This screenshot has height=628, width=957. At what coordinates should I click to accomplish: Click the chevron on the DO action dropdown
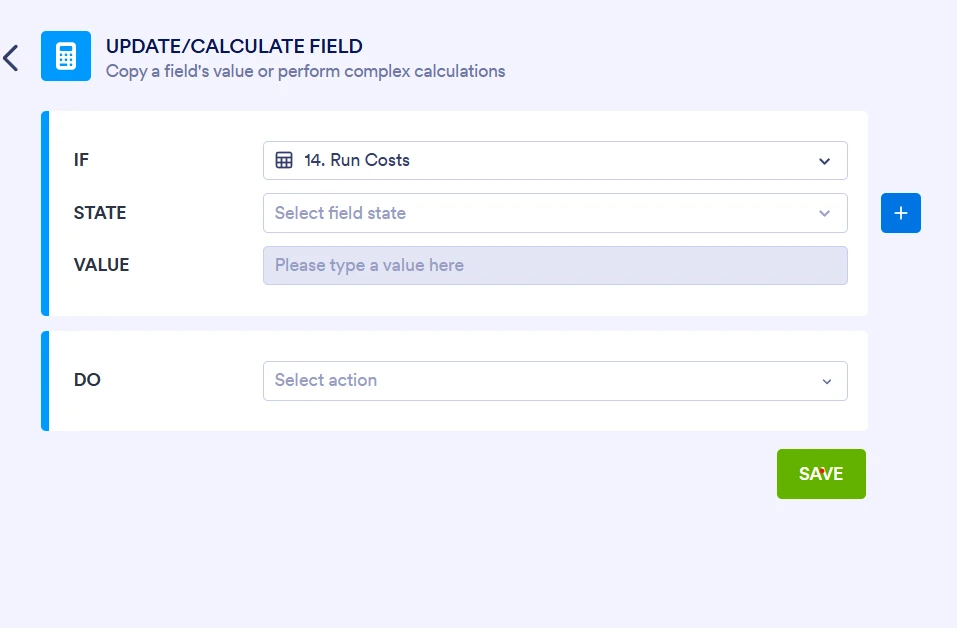pos(827,381)
